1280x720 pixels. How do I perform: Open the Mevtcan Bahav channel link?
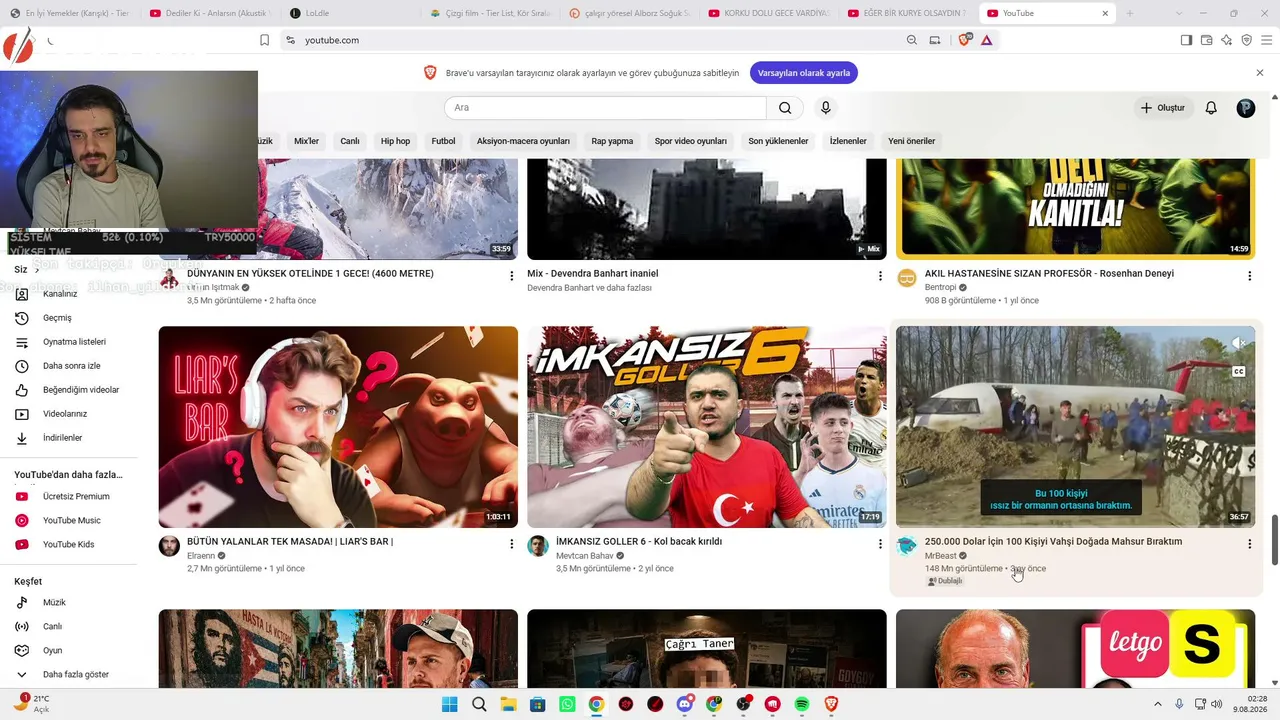[585, 556]
